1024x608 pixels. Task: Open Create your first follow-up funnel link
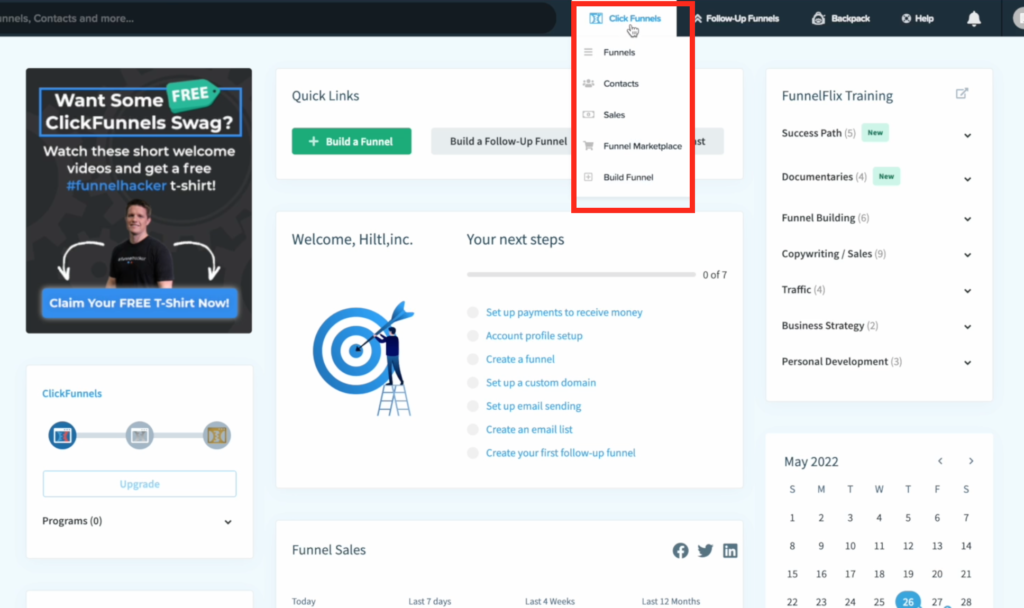(560, 454)
